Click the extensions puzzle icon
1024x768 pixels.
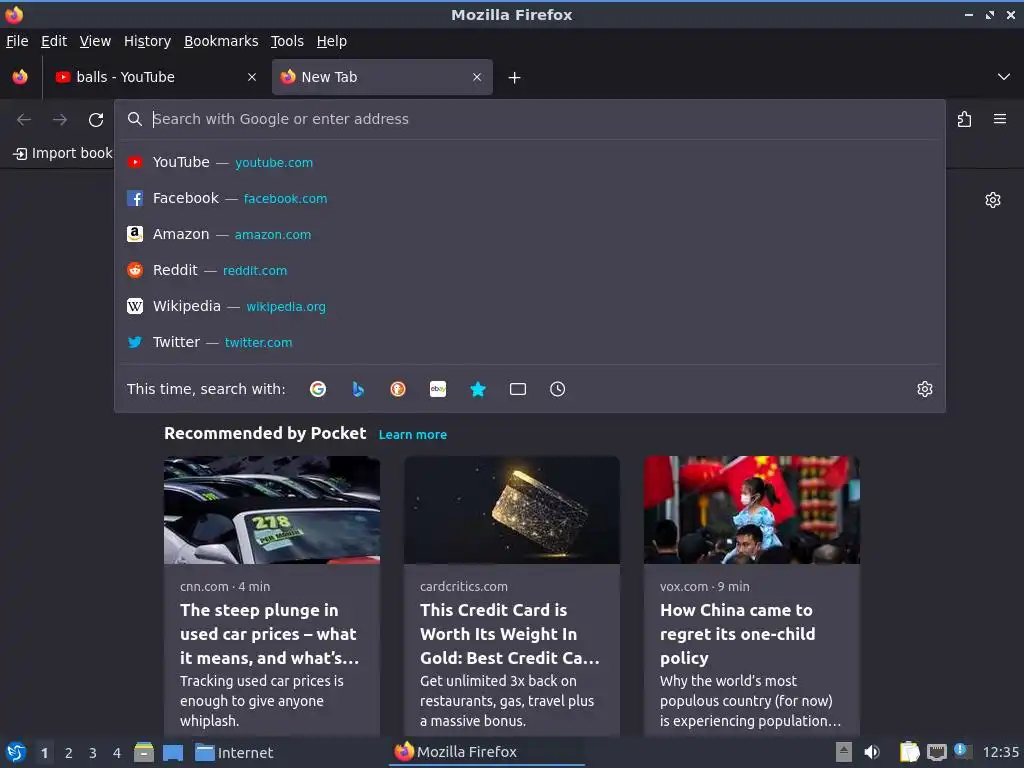point(965,119)
